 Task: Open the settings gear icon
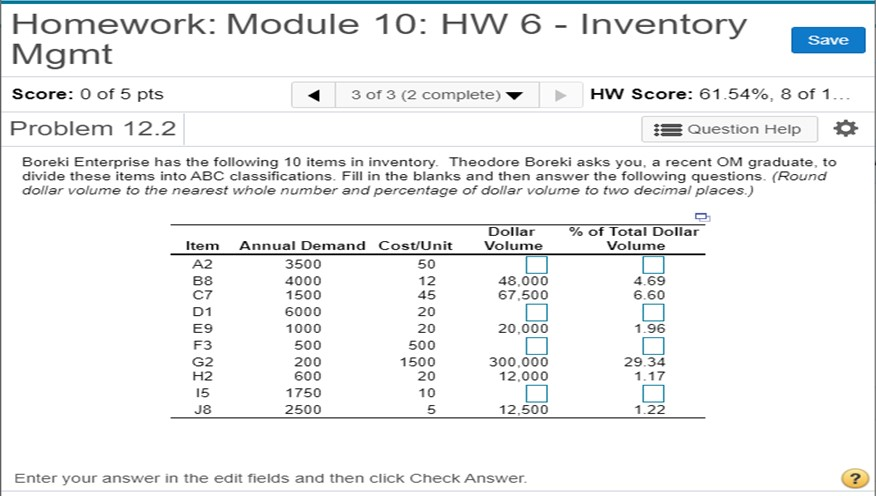[x=845, y=128]
